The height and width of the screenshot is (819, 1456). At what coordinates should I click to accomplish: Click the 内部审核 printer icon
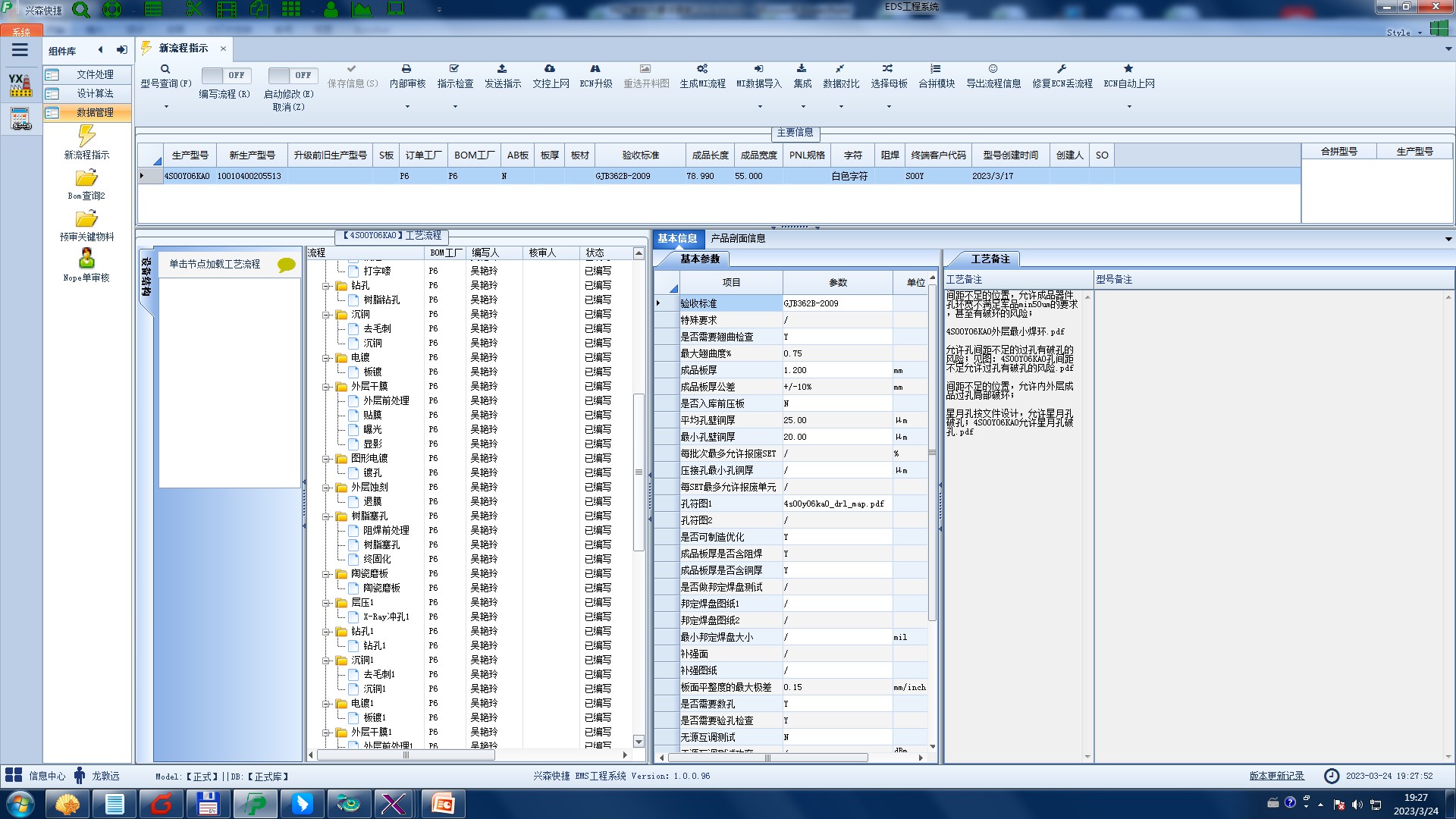(406, 69)
